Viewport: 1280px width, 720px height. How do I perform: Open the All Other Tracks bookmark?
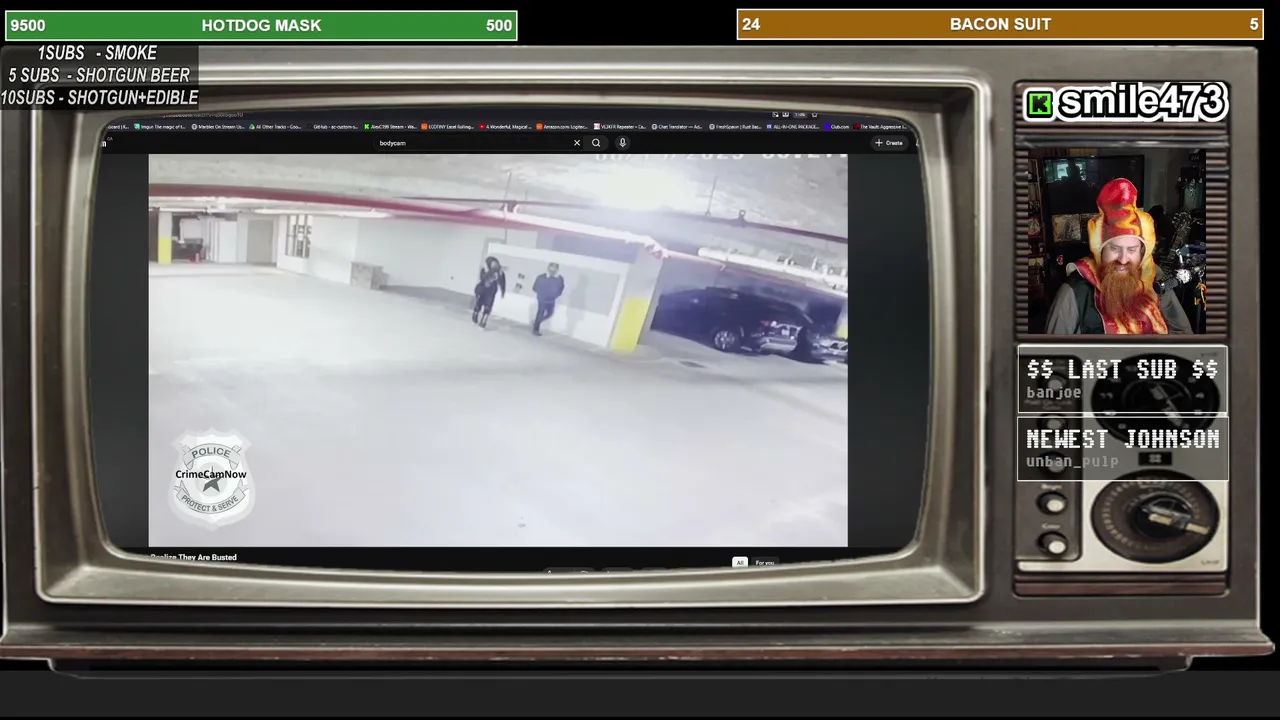point(275,127)
